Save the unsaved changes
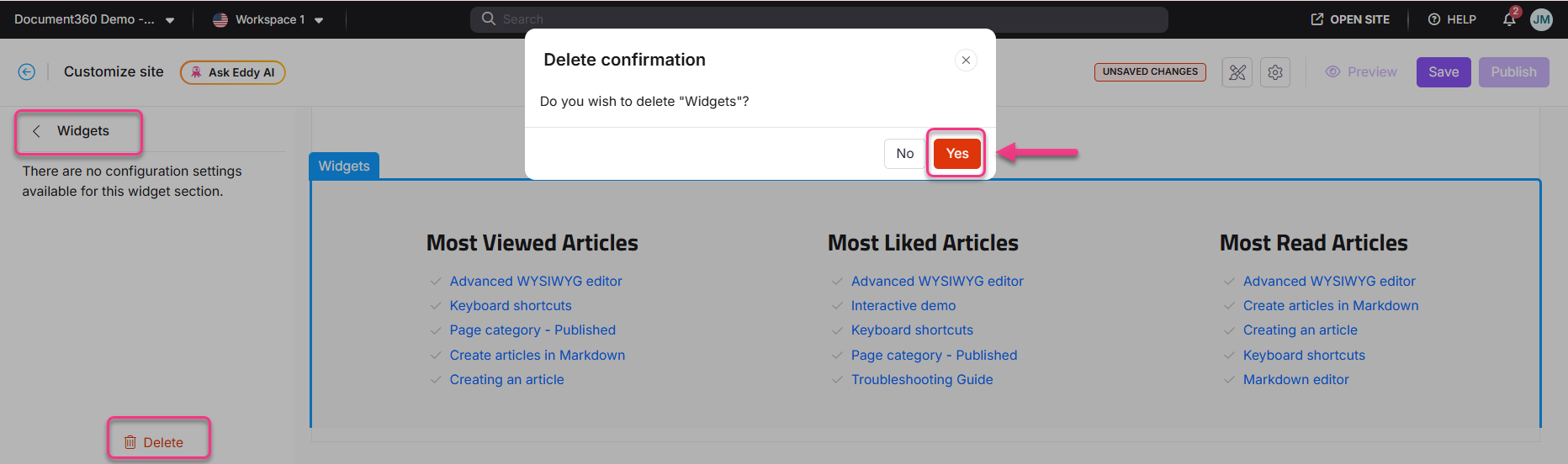1568x464 pixels. (x=1444, y=72)
